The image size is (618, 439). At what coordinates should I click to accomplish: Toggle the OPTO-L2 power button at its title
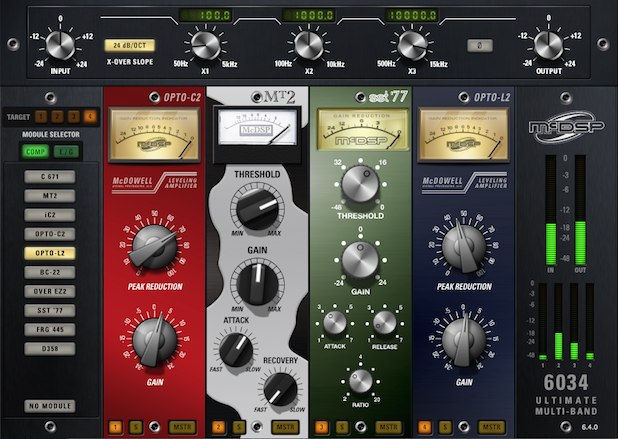464,97
